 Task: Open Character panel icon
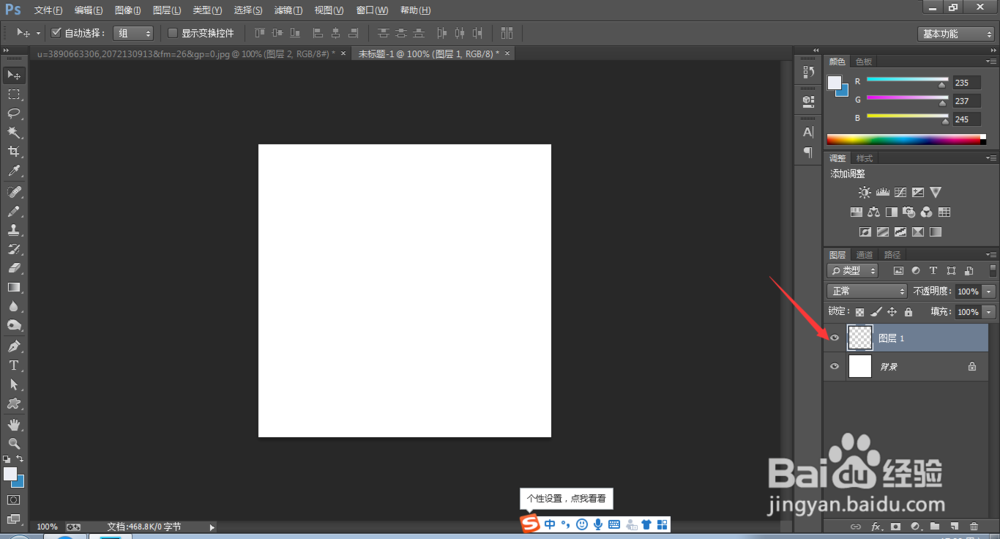[808, 132]
